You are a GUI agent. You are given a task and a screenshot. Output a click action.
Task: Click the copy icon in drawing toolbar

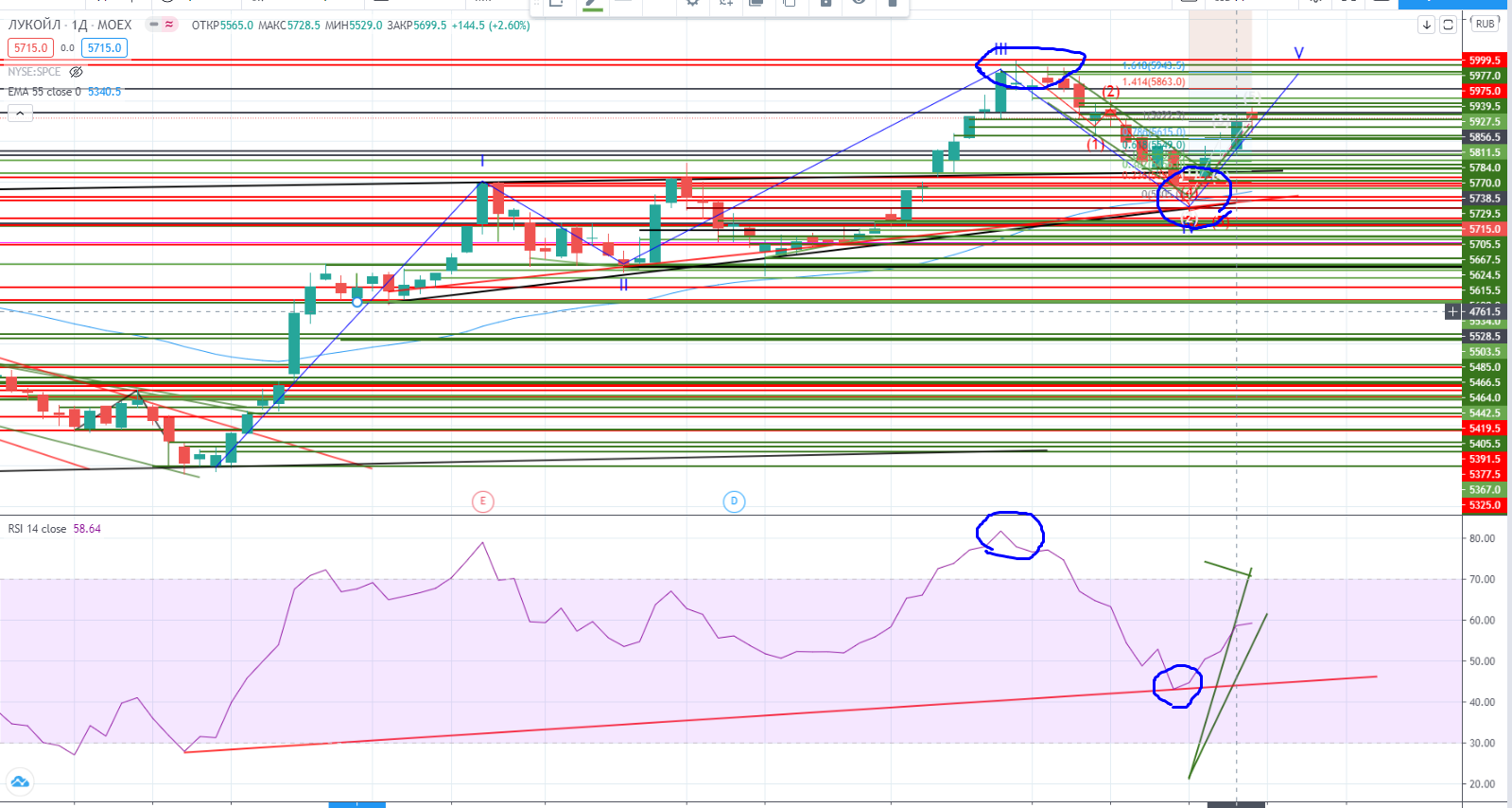coord(789,3)
